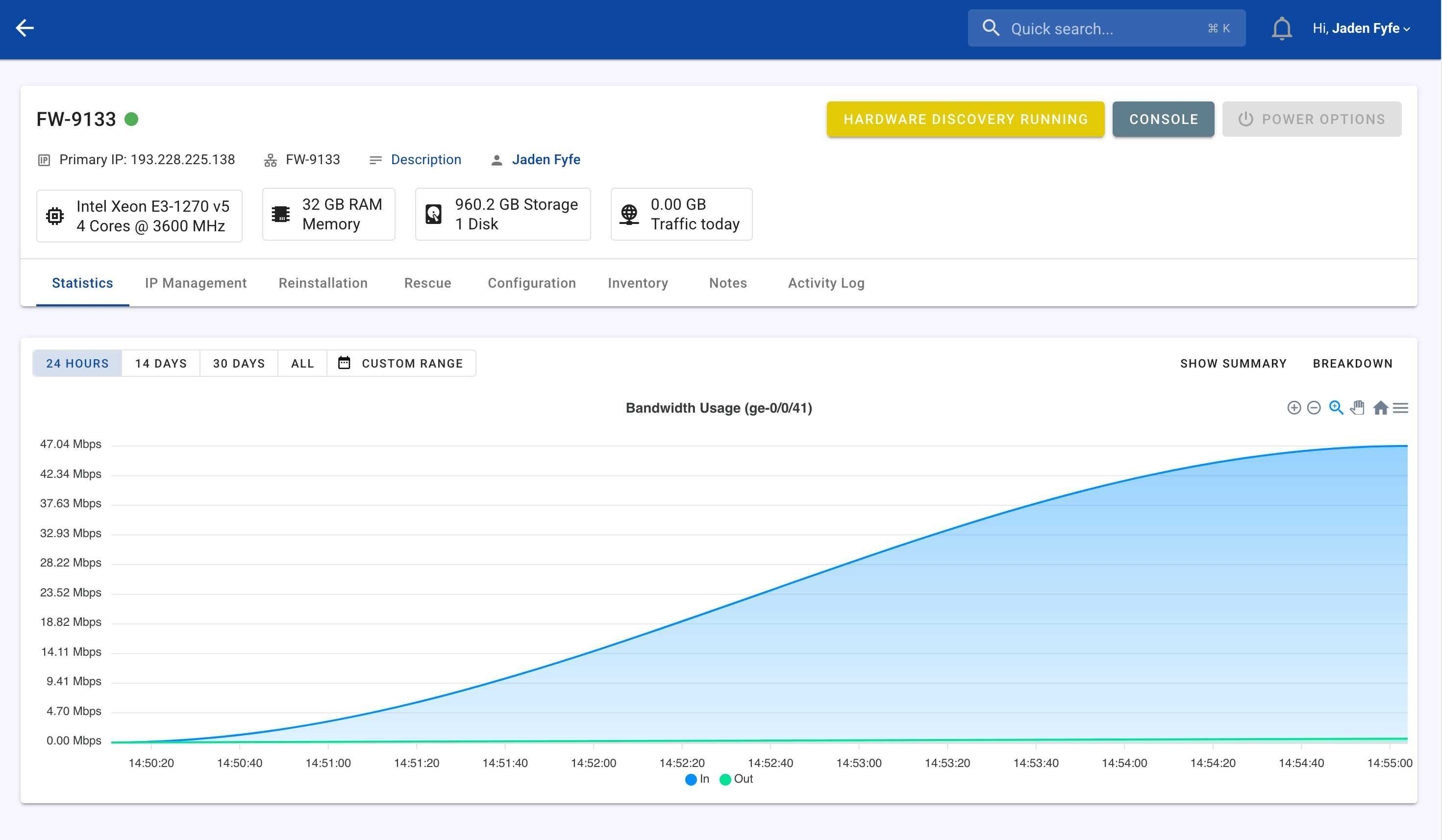Viewport: 1442px width, 840px height.
Task: Toggle the In series legend
Action: tap(697, 779)
